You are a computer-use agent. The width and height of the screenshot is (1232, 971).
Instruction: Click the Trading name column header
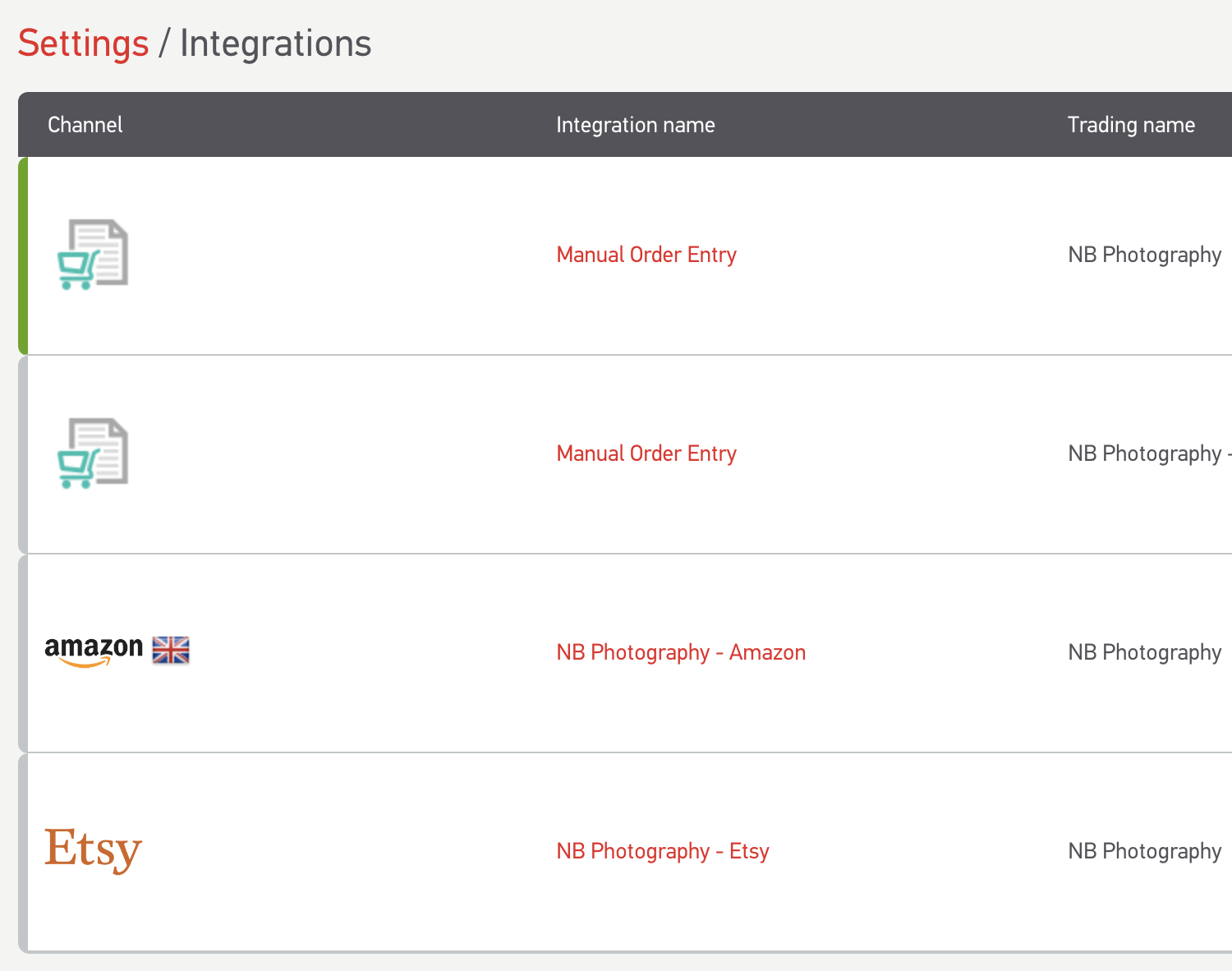(1130, 125)
